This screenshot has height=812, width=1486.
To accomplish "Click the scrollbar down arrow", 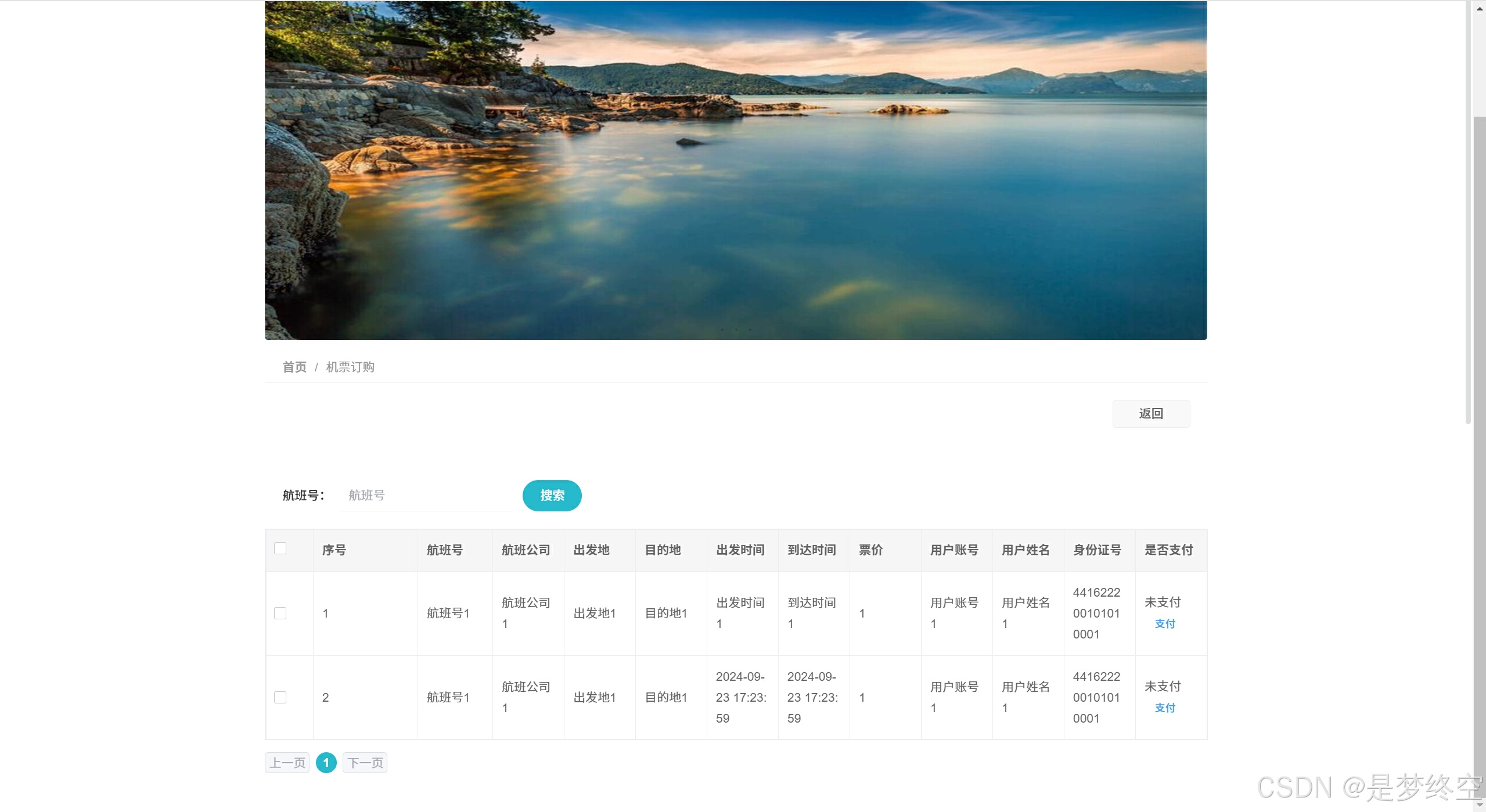I will tap(1480, 806).
